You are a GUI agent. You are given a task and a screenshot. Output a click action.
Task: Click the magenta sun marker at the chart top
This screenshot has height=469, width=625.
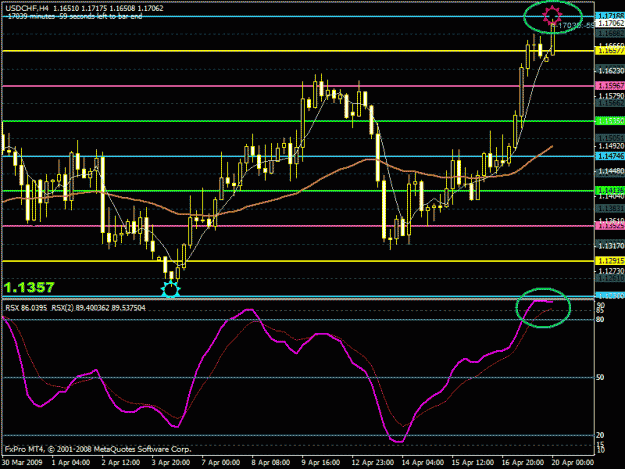point(552,14)
